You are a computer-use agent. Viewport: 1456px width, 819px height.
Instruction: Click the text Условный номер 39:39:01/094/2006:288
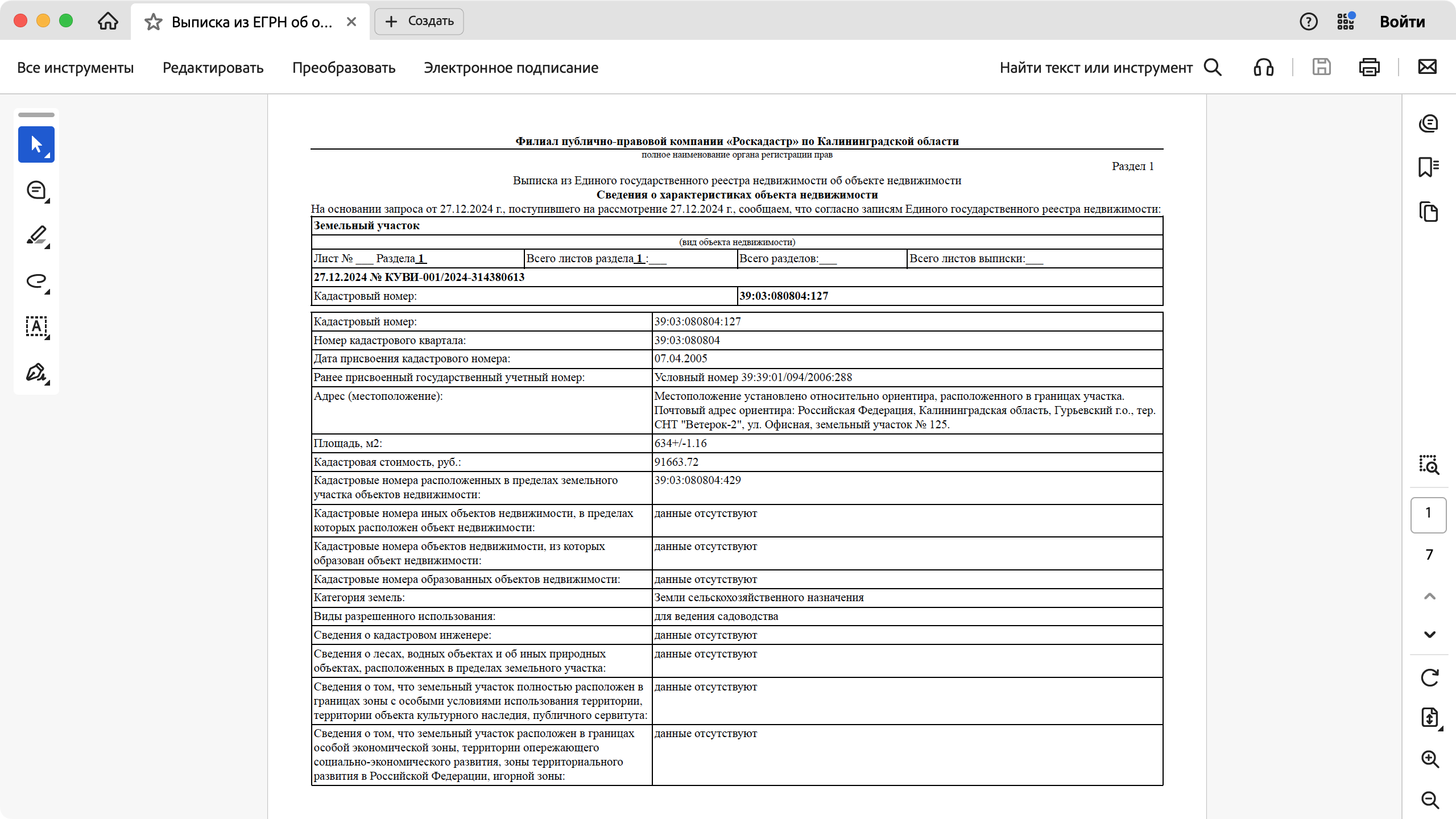pos(753,377)
